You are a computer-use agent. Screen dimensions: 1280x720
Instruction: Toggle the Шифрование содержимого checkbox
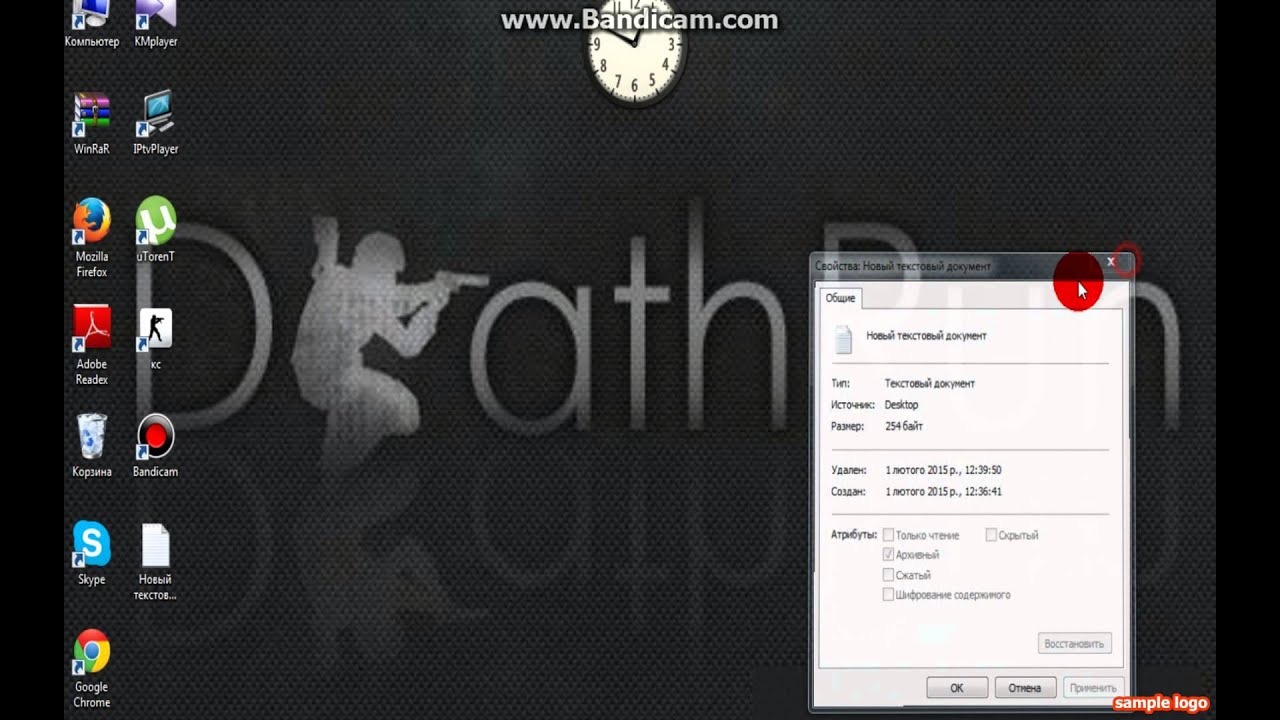888,595
